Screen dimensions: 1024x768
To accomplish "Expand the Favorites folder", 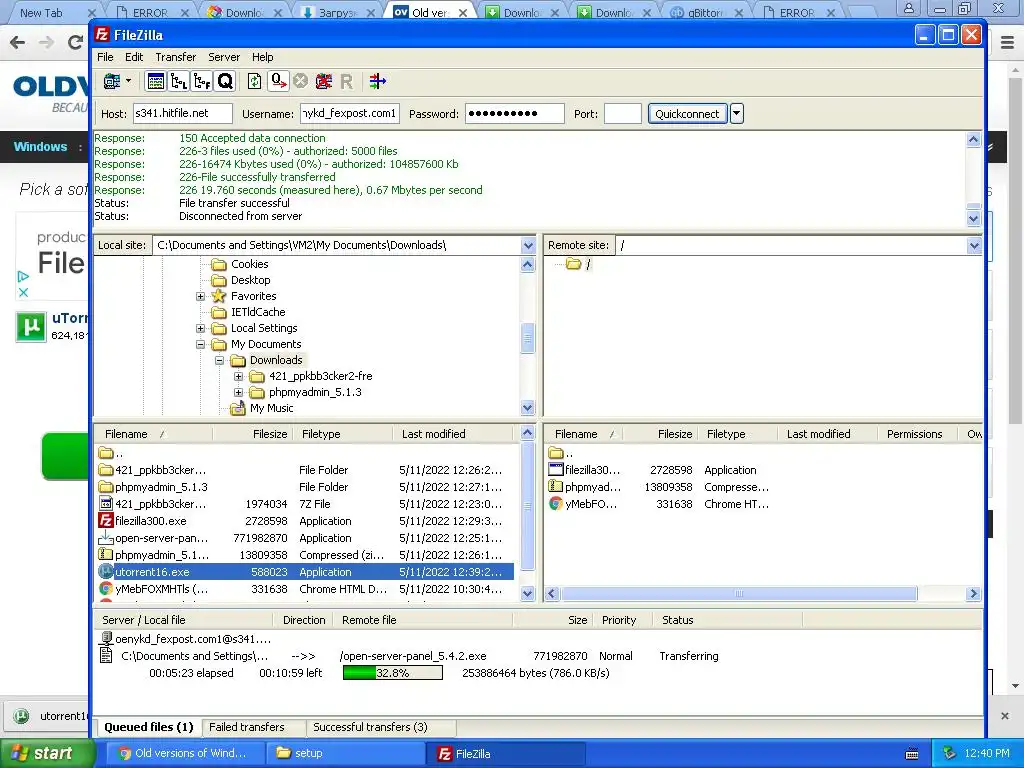I will click(x=200, y=296).
